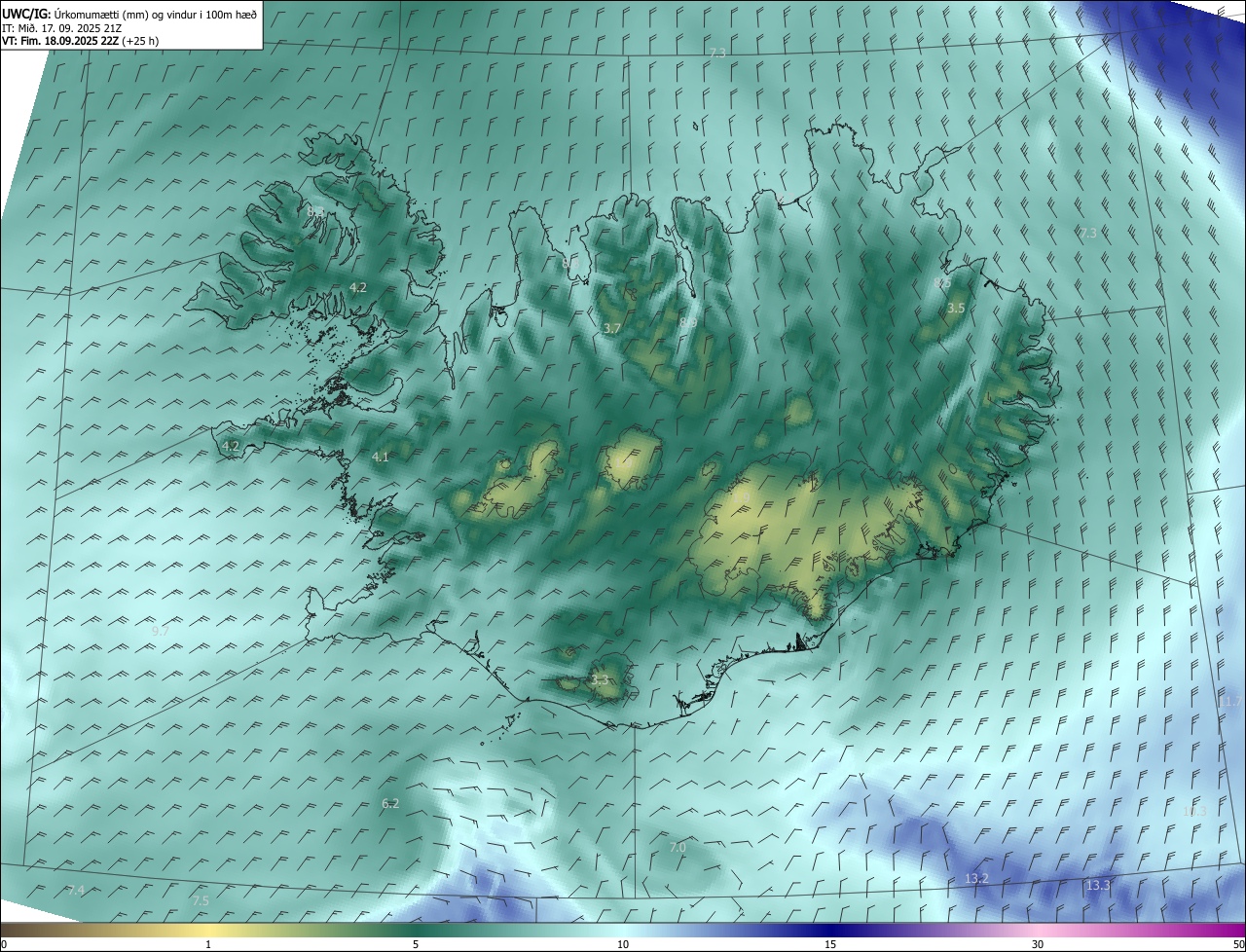
Task: Click the 3.5 value in northeast Iceland
Action: pyautogui.click(x=956, y=308)
